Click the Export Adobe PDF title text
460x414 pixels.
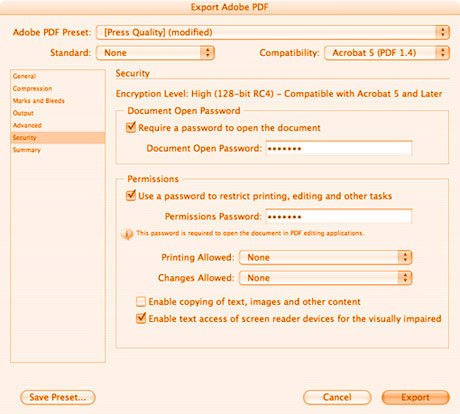click(x=229, y=7)
